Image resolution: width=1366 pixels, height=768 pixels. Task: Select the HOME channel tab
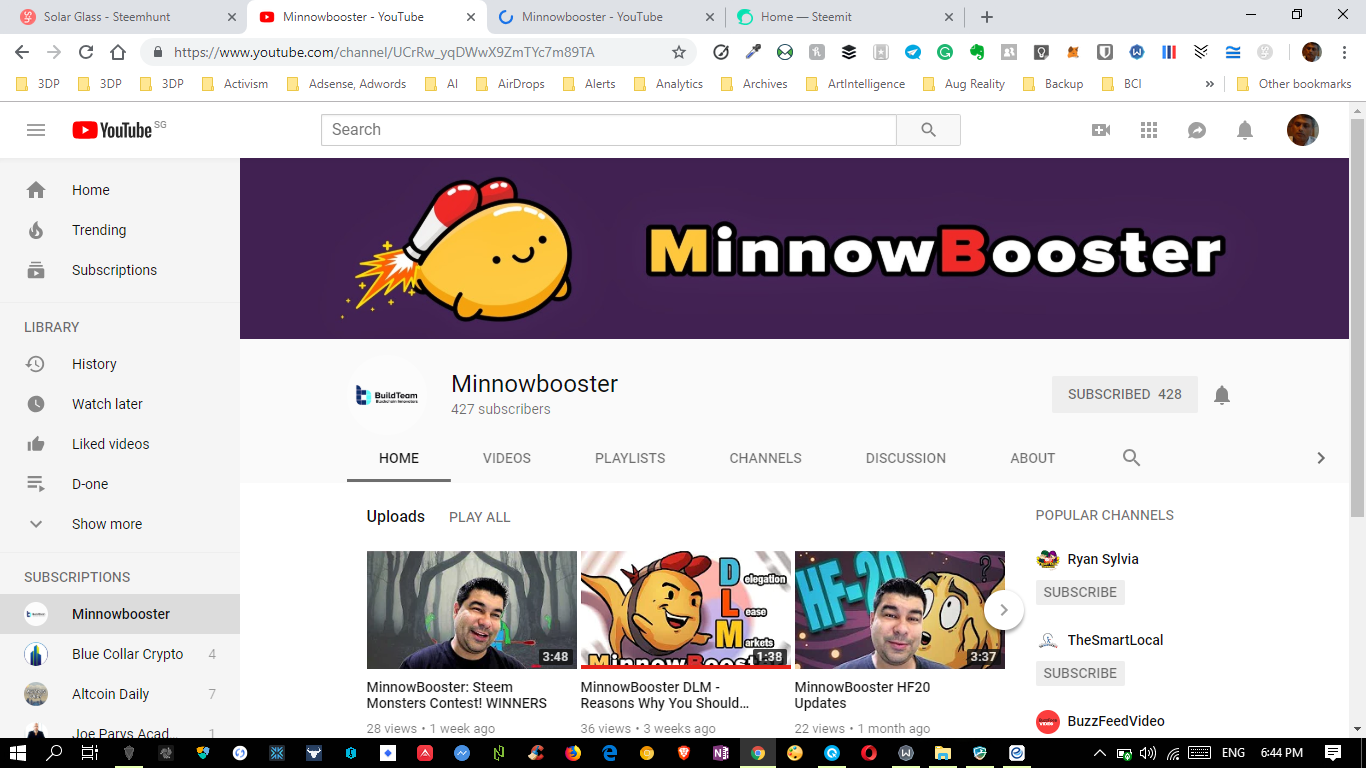[399, 458]
